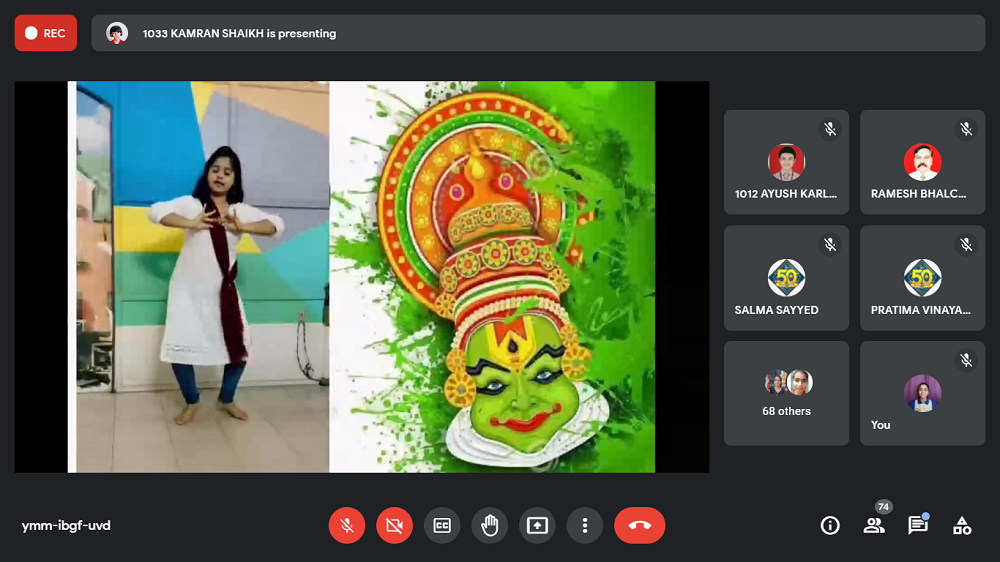Click the presenter avatar in the presenting banner

117,33
